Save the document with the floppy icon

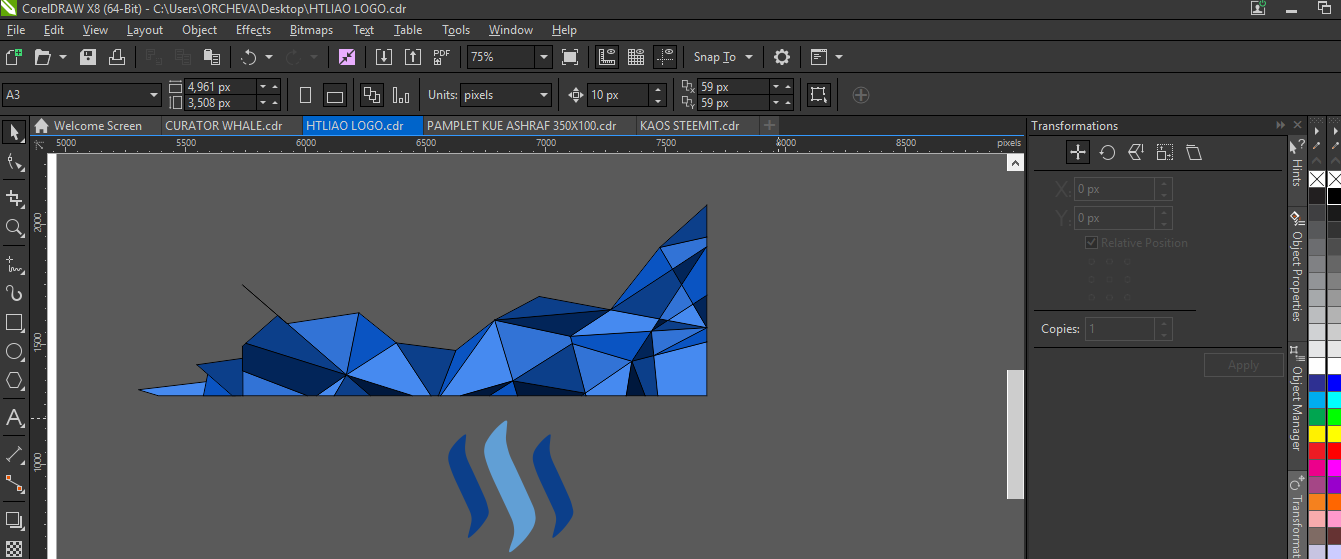point(88,57)
